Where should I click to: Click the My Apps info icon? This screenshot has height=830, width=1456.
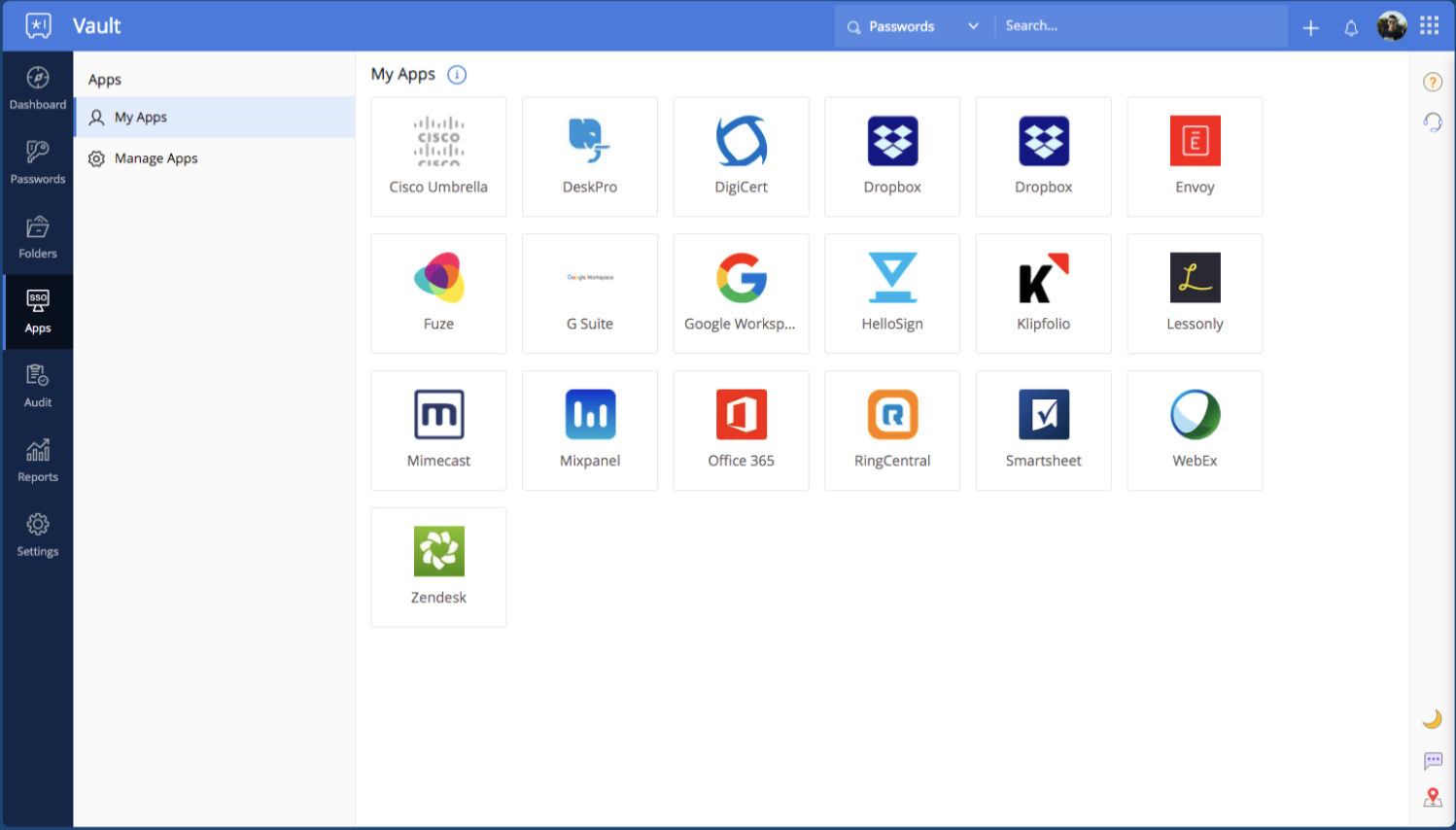[457, 75]
